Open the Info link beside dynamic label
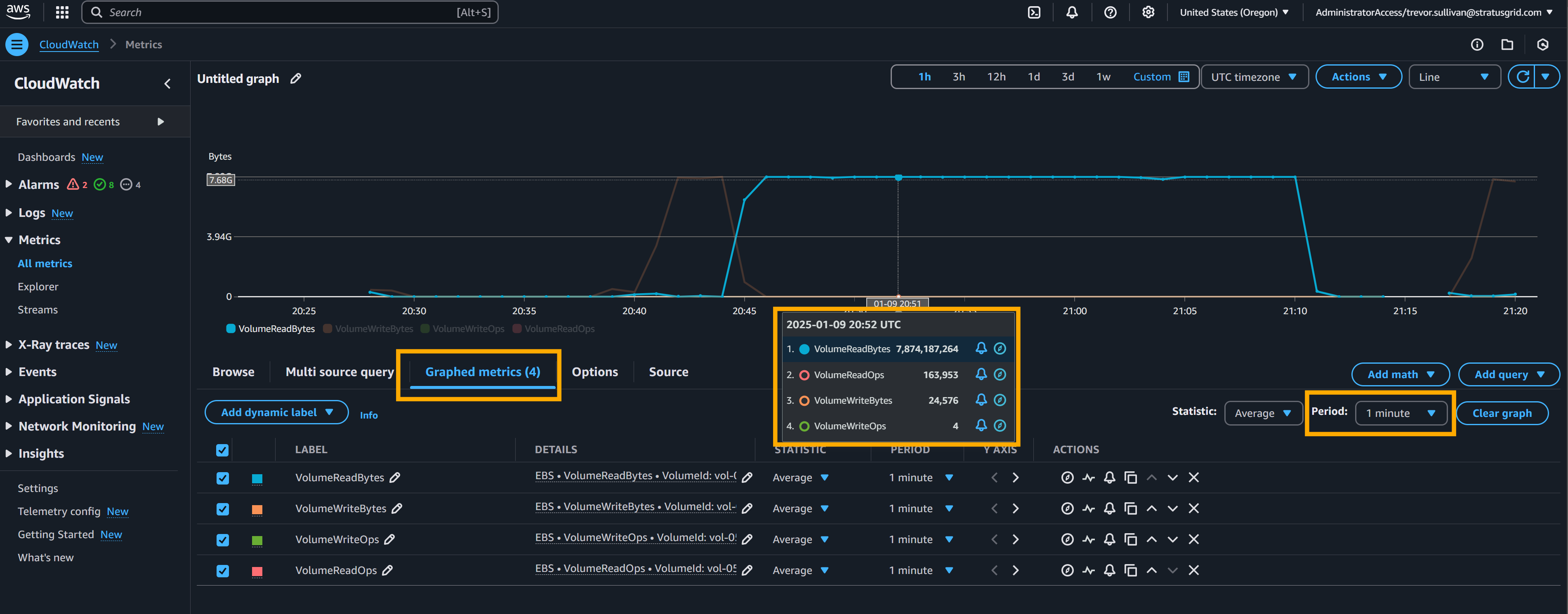This screenshot has width=1568, height=614. tap(368, 415)
